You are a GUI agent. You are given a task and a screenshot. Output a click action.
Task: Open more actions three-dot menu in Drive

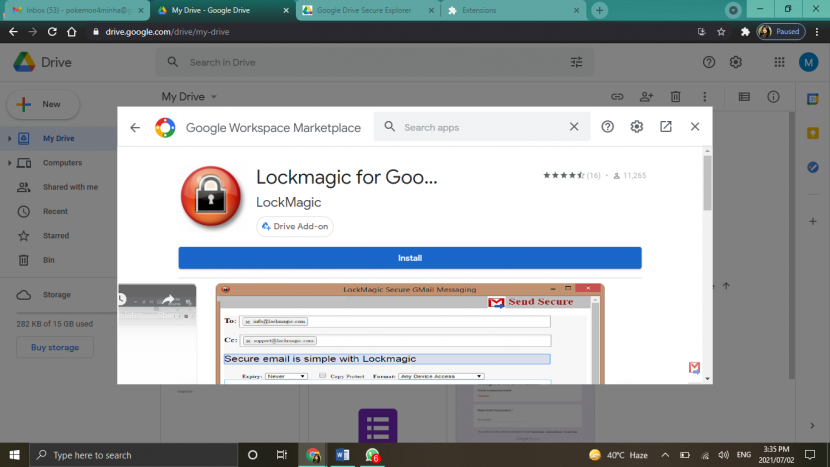(705, 97)
